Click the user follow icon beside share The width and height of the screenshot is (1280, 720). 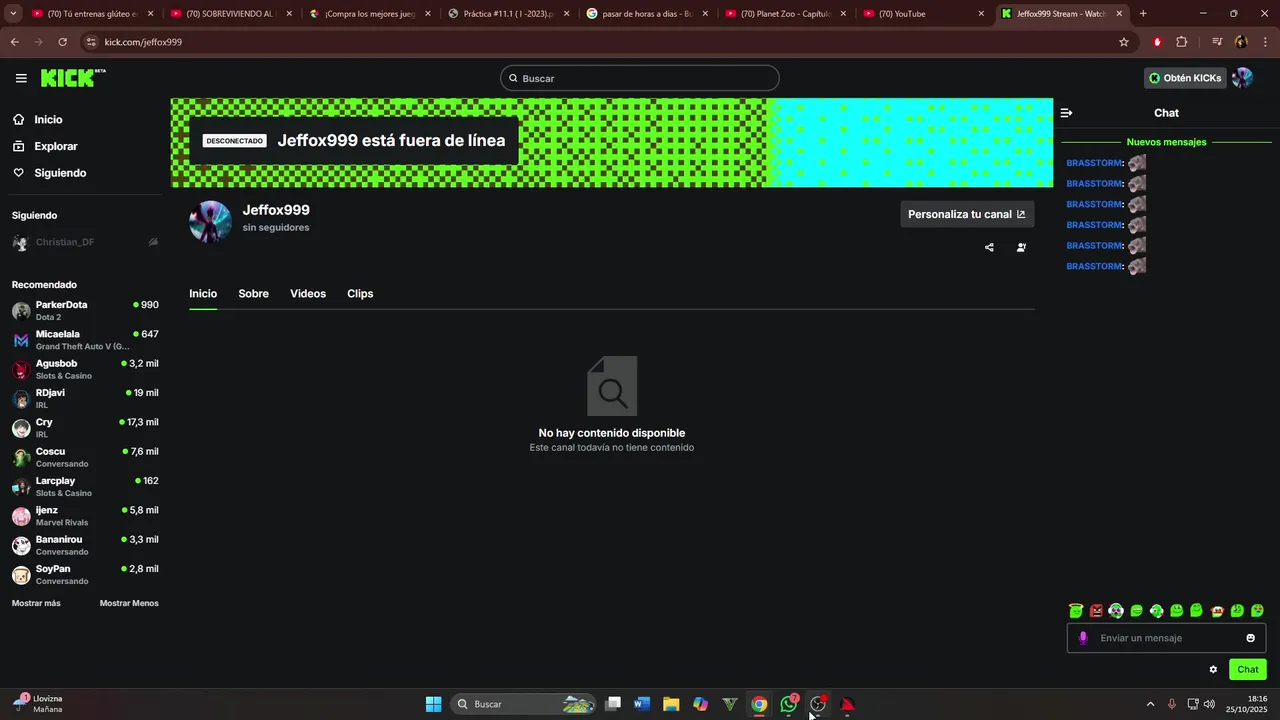[x=1021, y=247]
